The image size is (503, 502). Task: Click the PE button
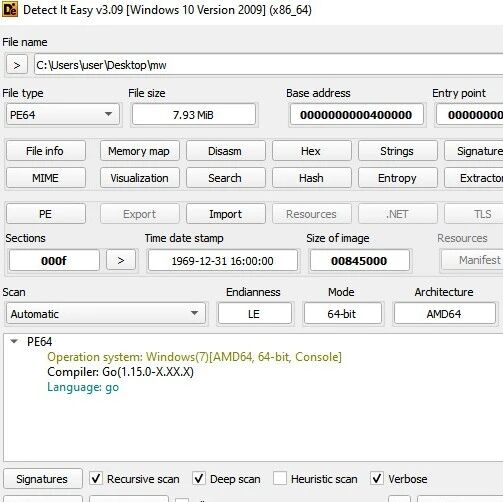pos(46,214)
